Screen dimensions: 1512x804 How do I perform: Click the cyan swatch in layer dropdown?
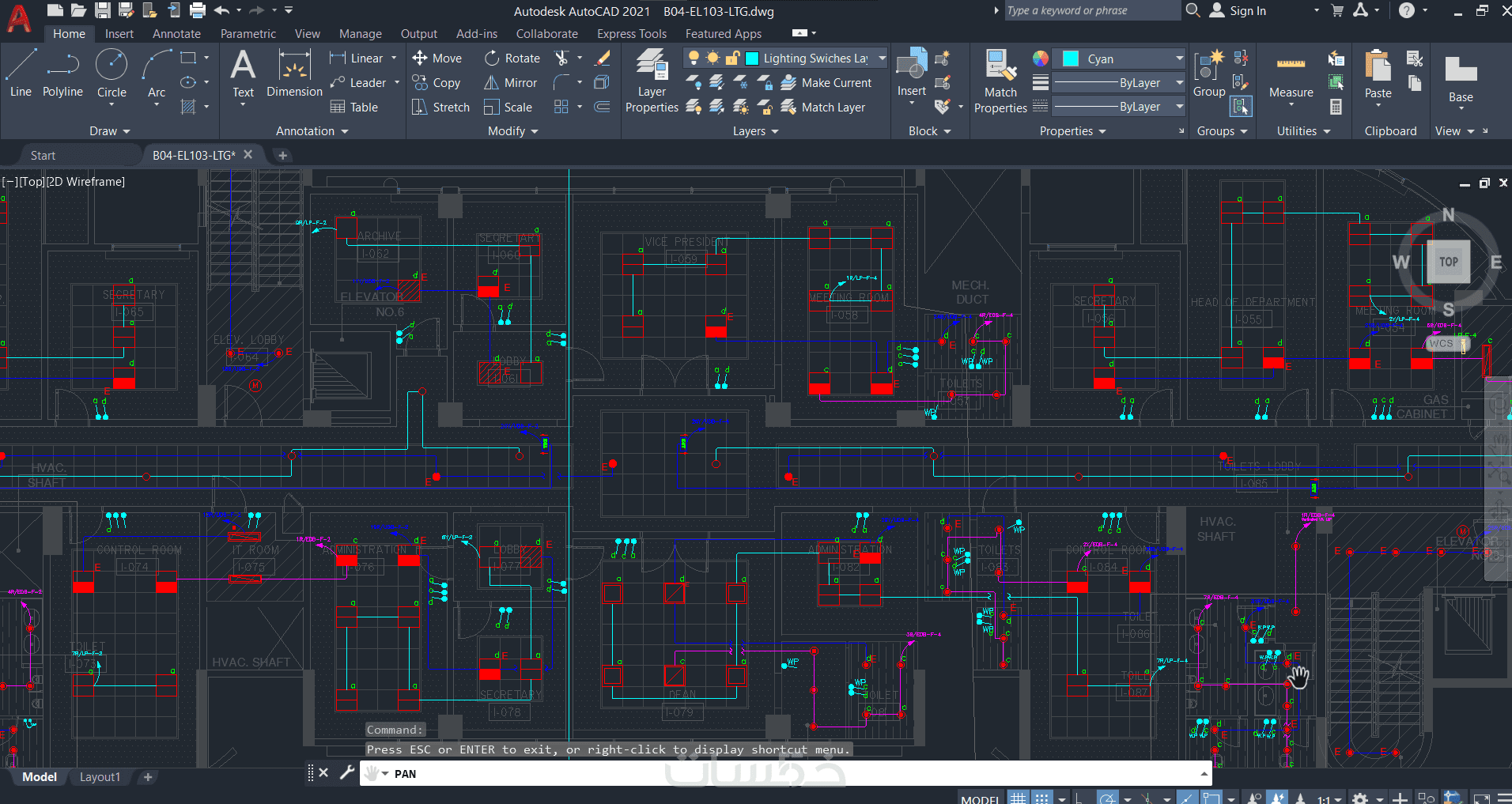[x=752, y=59]
